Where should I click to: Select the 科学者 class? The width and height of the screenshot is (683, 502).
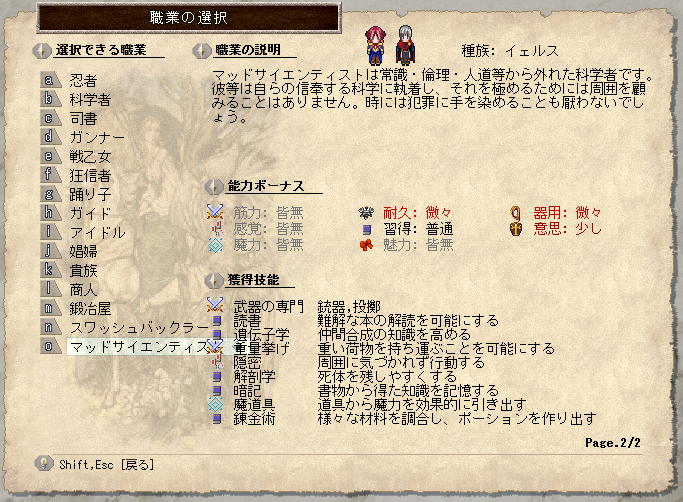pos(90,100)
